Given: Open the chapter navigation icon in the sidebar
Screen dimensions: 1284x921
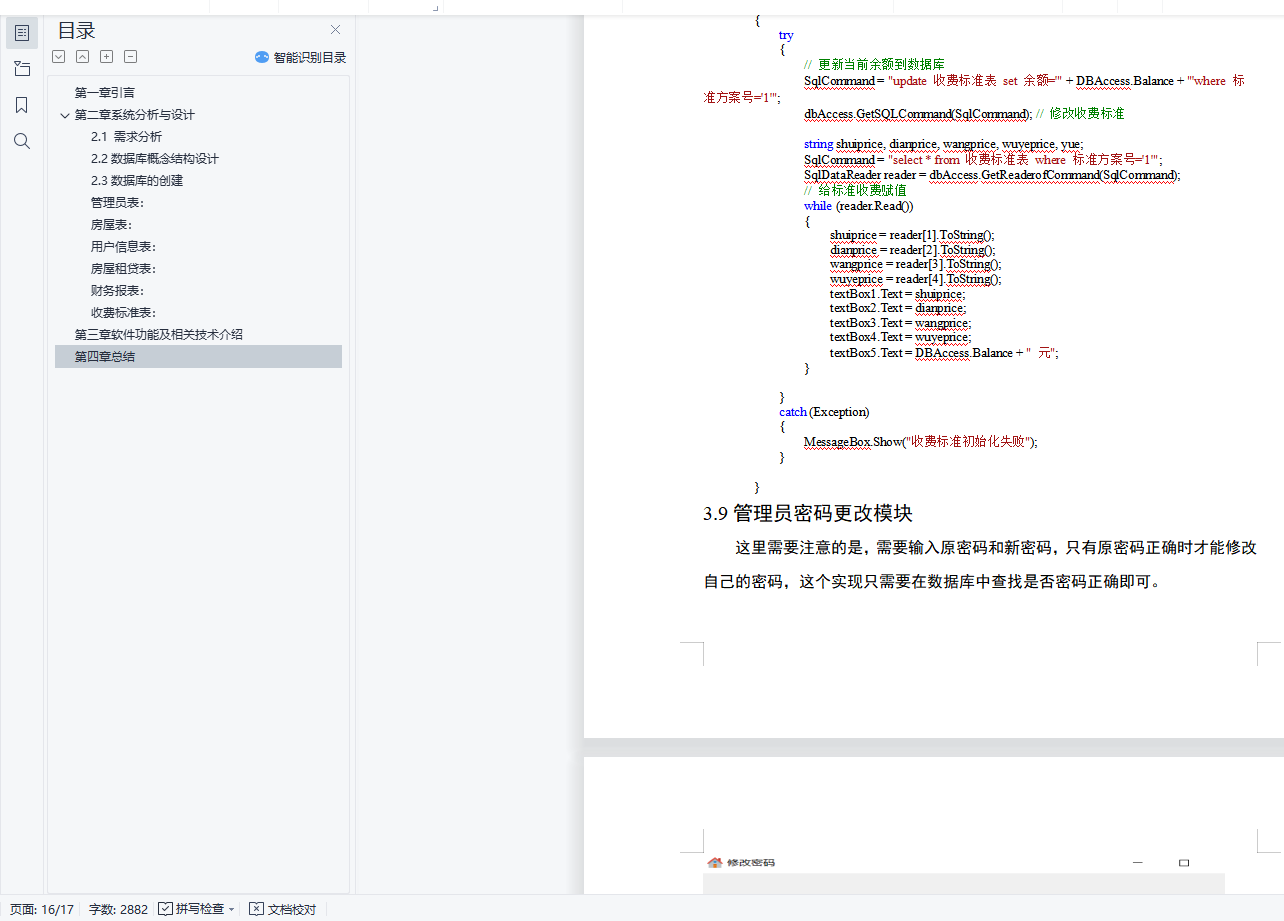Looking at the screenshot, I should point(22,69).
